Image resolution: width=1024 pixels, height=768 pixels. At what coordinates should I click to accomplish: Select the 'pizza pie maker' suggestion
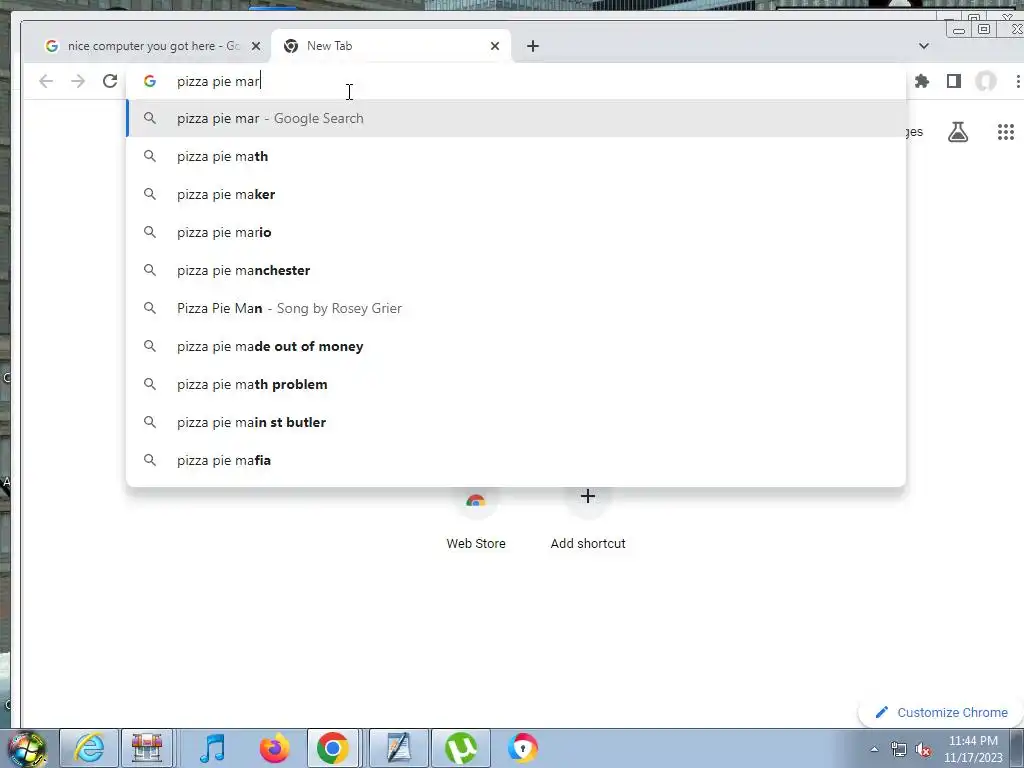(x=516, y=194)
